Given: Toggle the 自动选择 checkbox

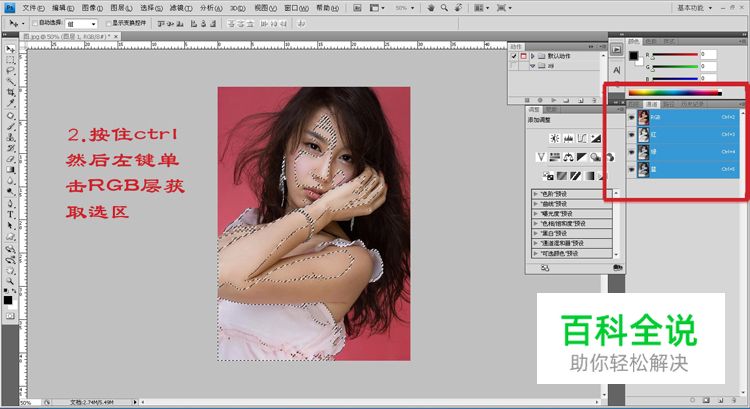Looking at the screenshot, I should point(37,21).
